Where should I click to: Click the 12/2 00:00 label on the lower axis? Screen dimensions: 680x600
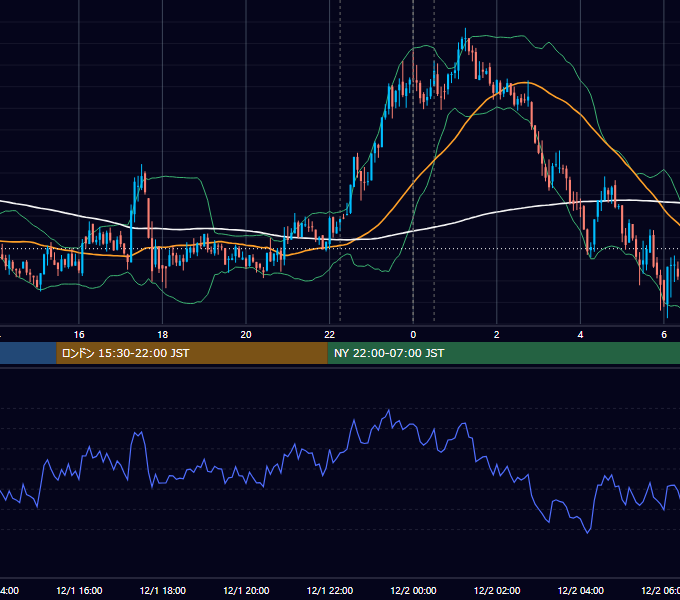coord(413,590)
